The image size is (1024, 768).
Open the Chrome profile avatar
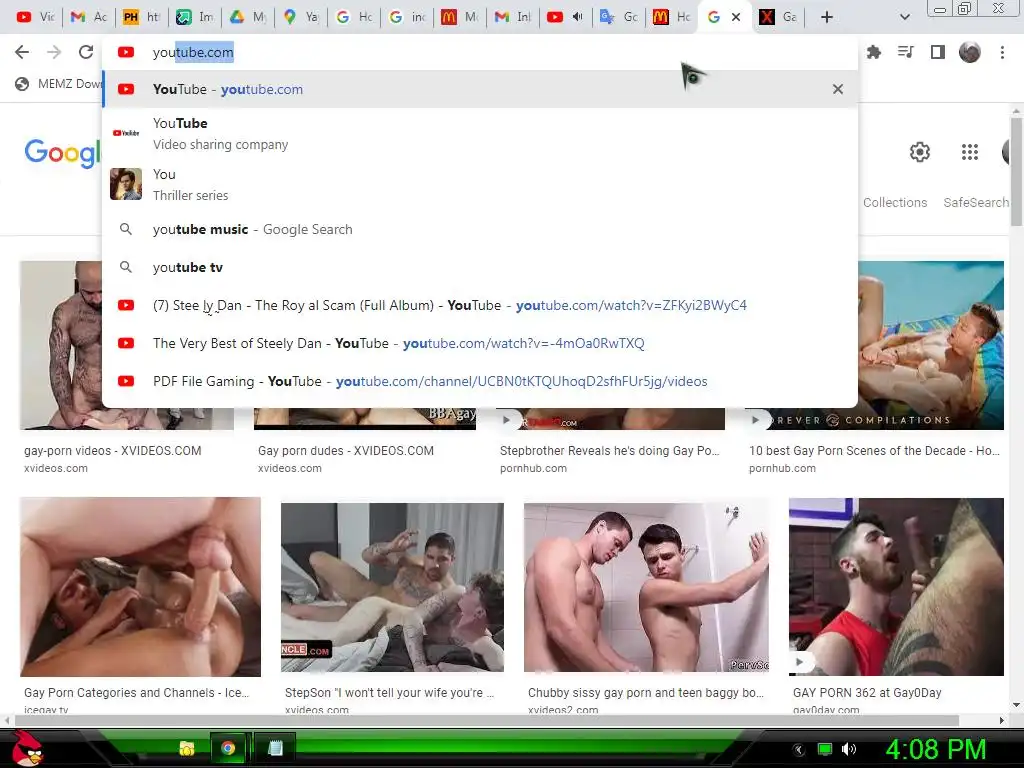tap(970, 52)
